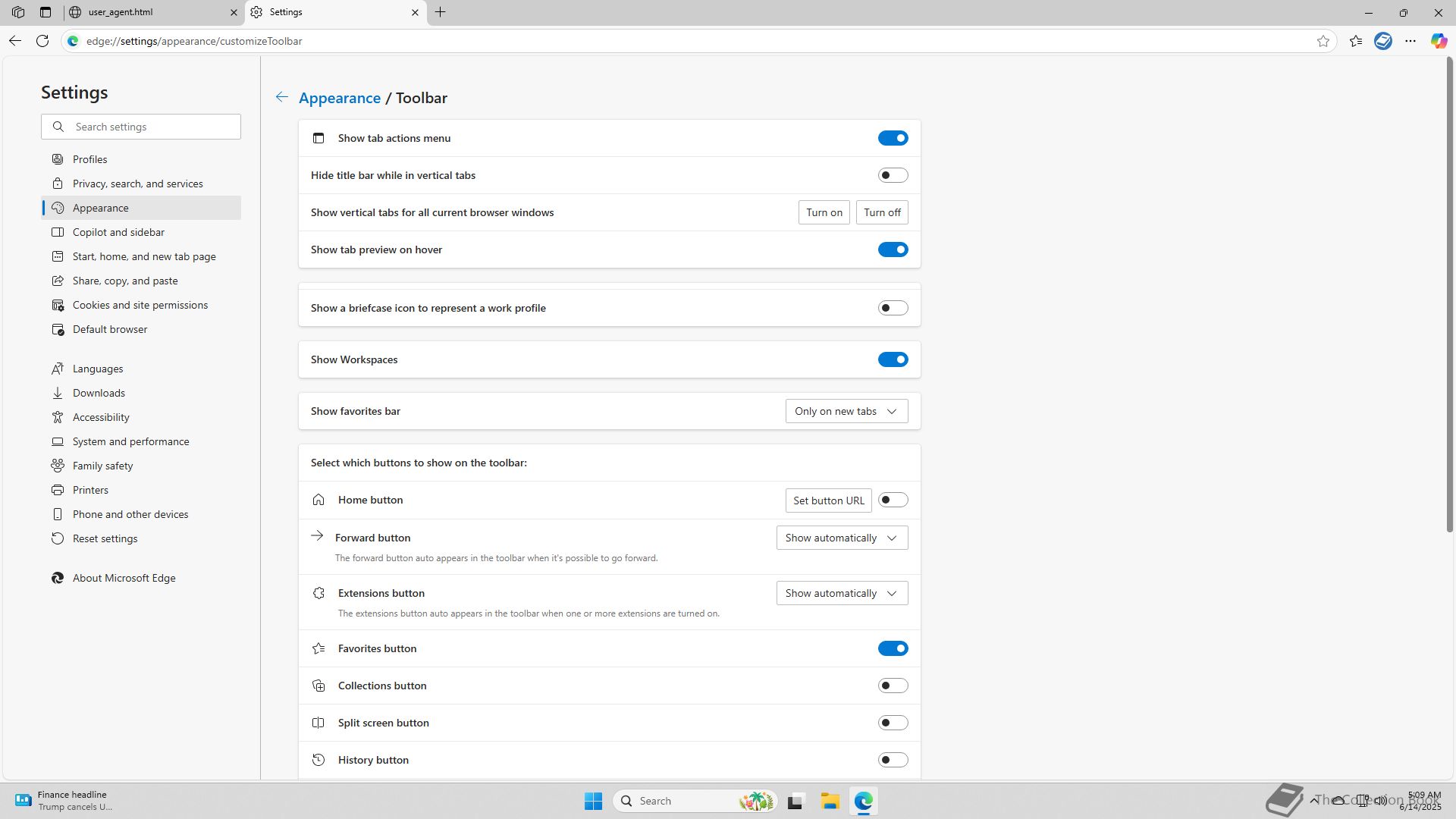Open the Favorites toolbar icon

1356,41
